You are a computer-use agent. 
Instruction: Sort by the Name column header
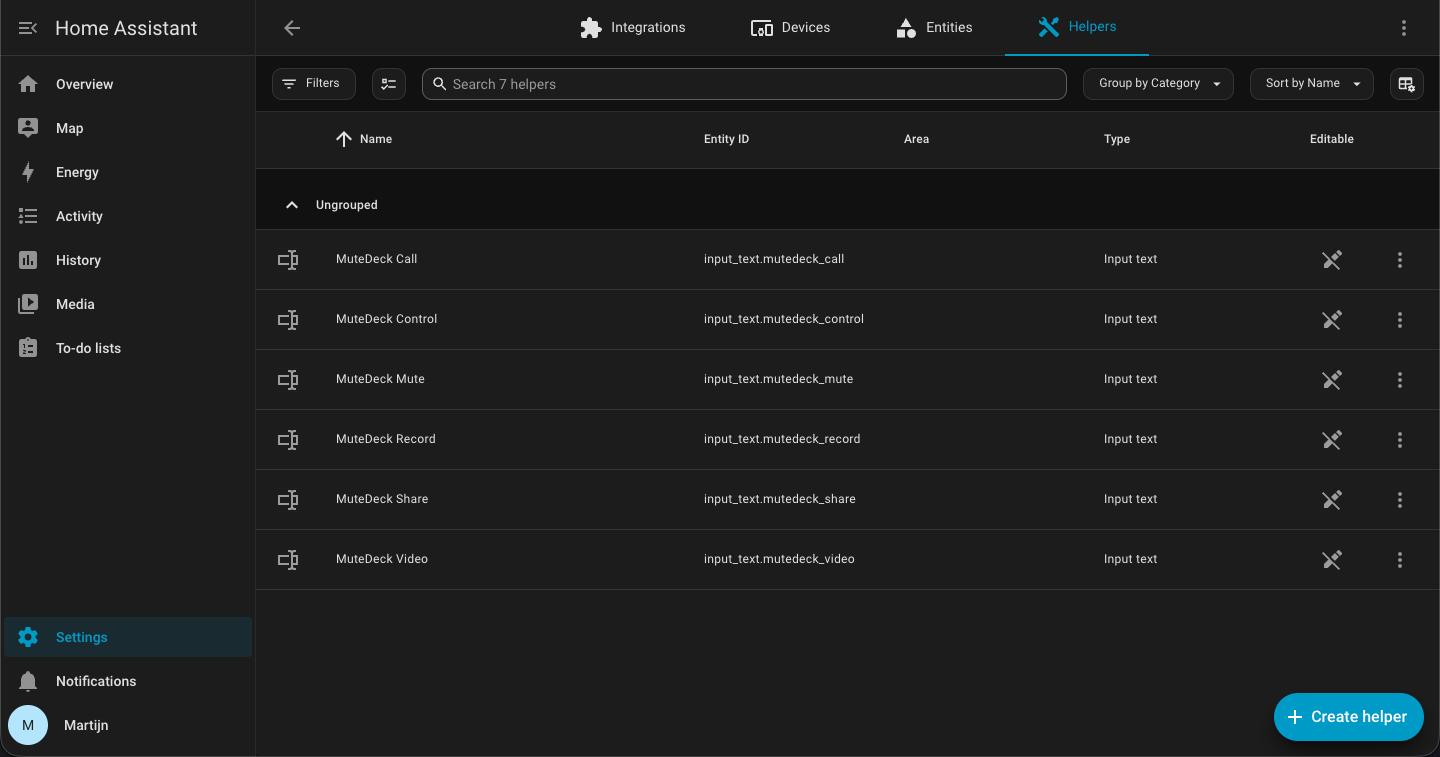(364, 139)
